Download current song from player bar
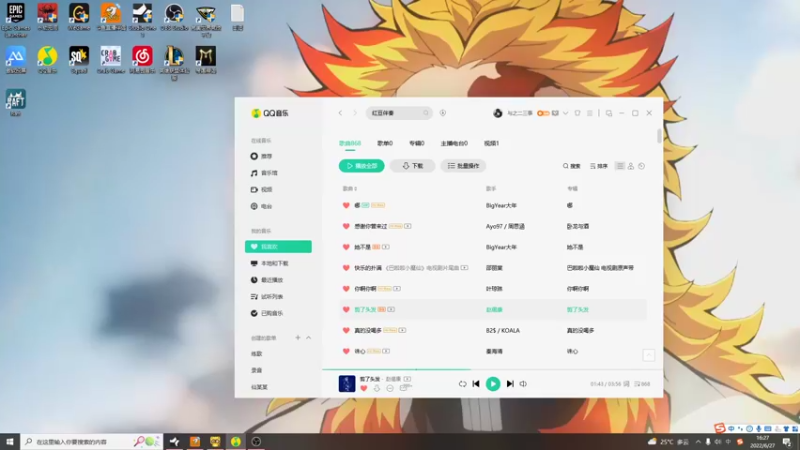 377,389
